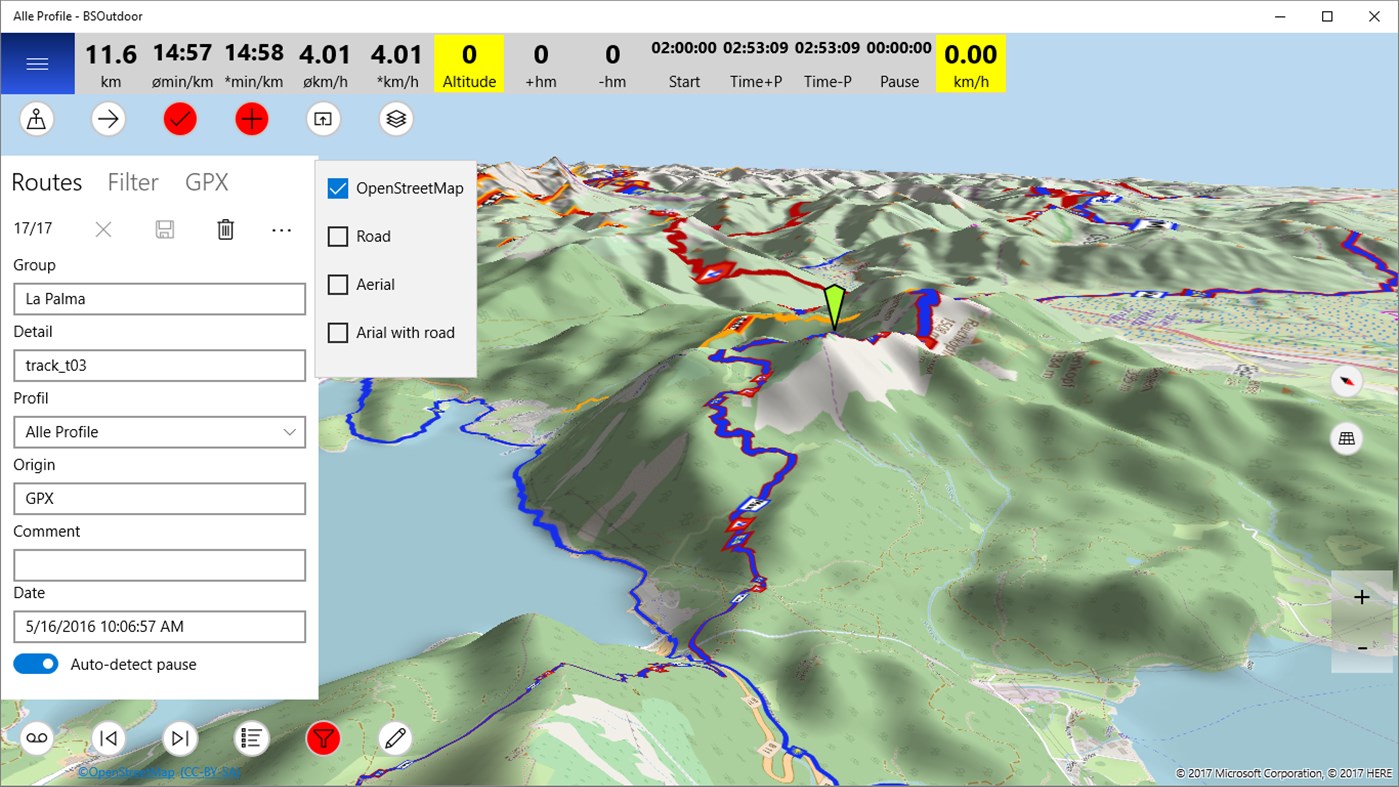Click the export upload icon button
The width and height of the screenshot is (1399, 787).
(323, 119)
